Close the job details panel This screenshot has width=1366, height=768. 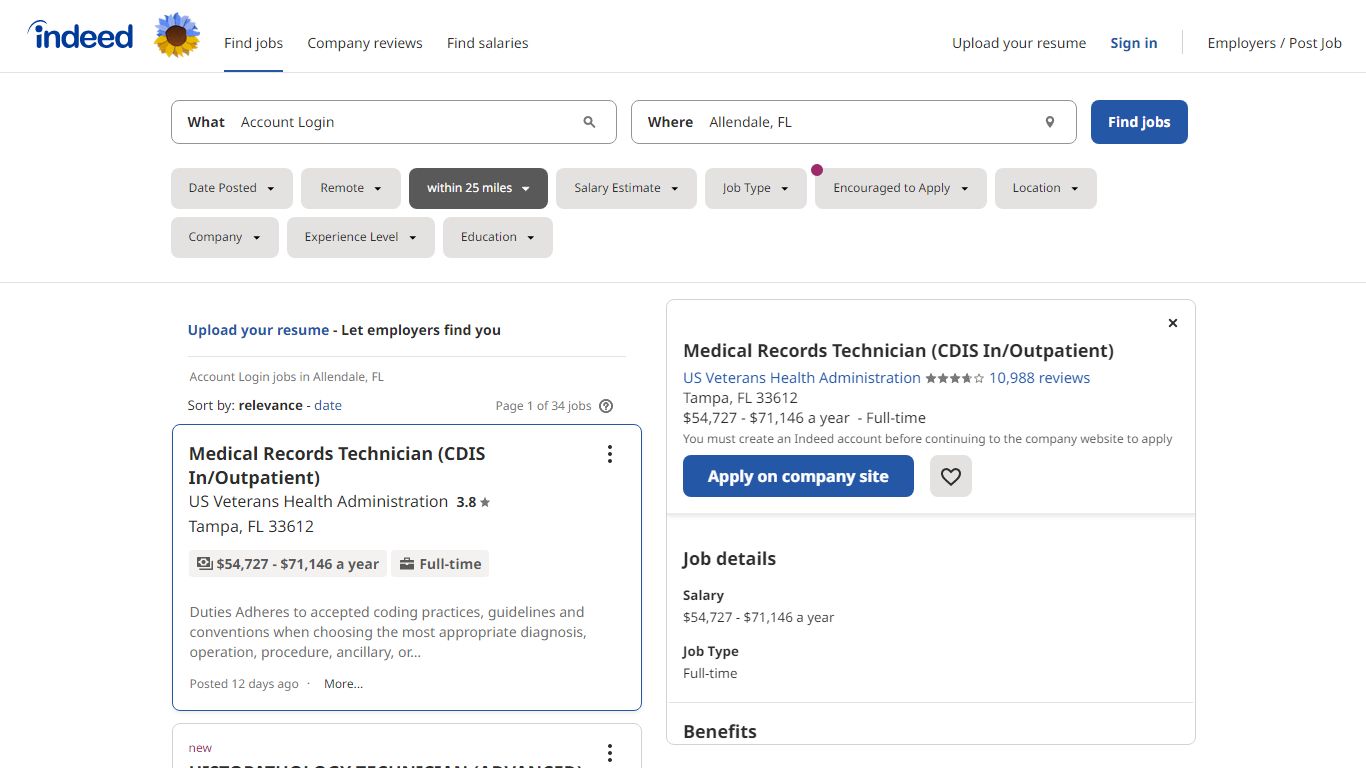1172,323
